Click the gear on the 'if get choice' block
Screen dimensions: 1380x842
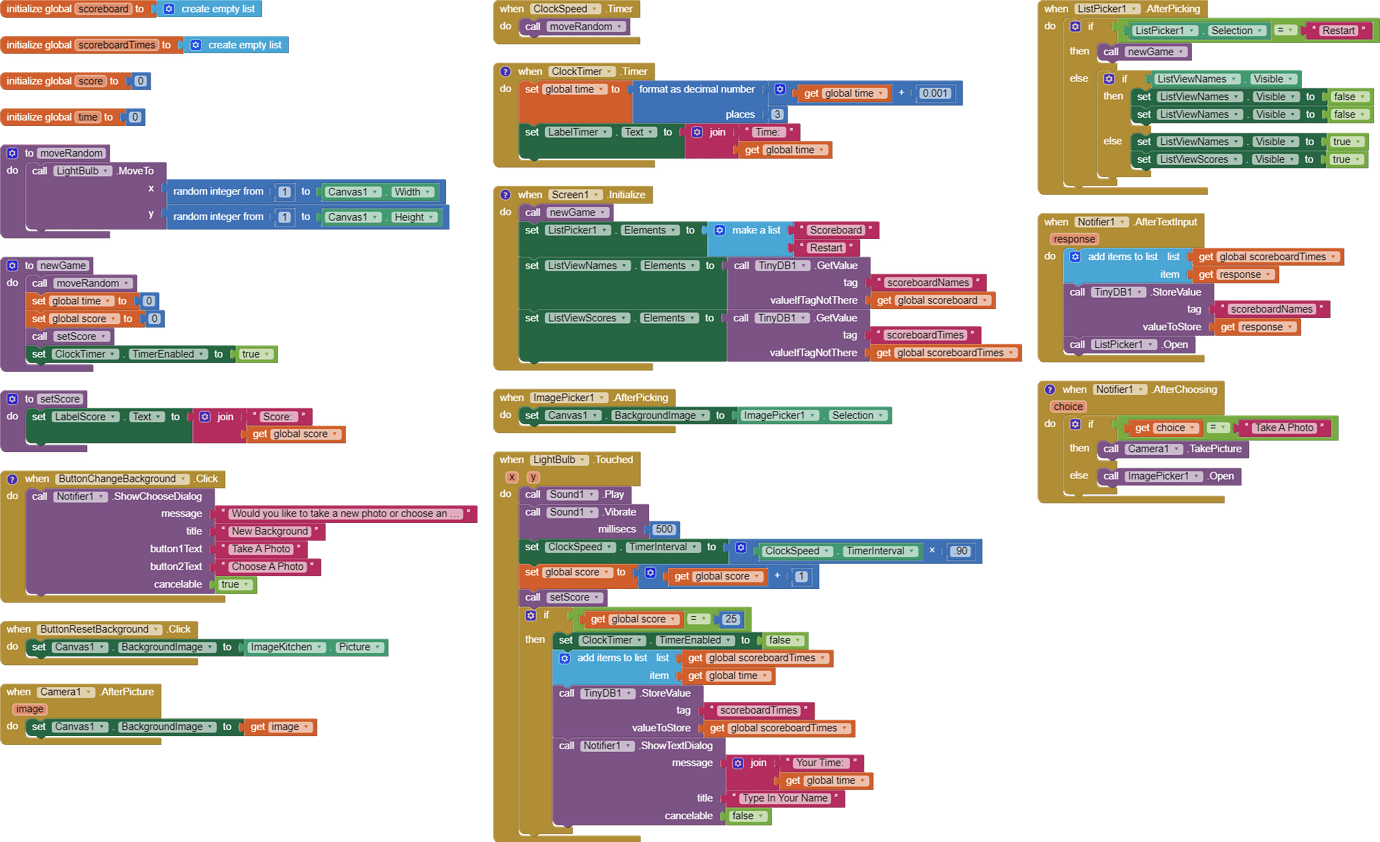coord(1075,425)
